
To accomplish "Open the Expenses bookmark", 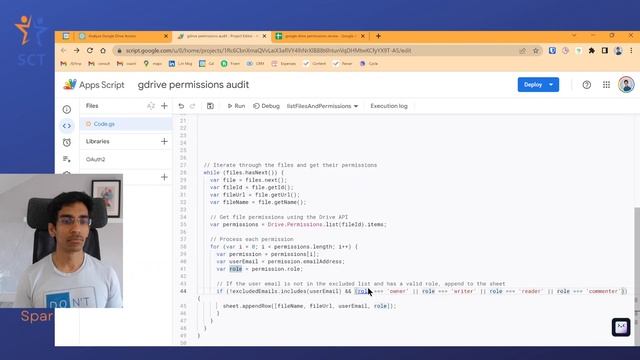I will 284,64.
